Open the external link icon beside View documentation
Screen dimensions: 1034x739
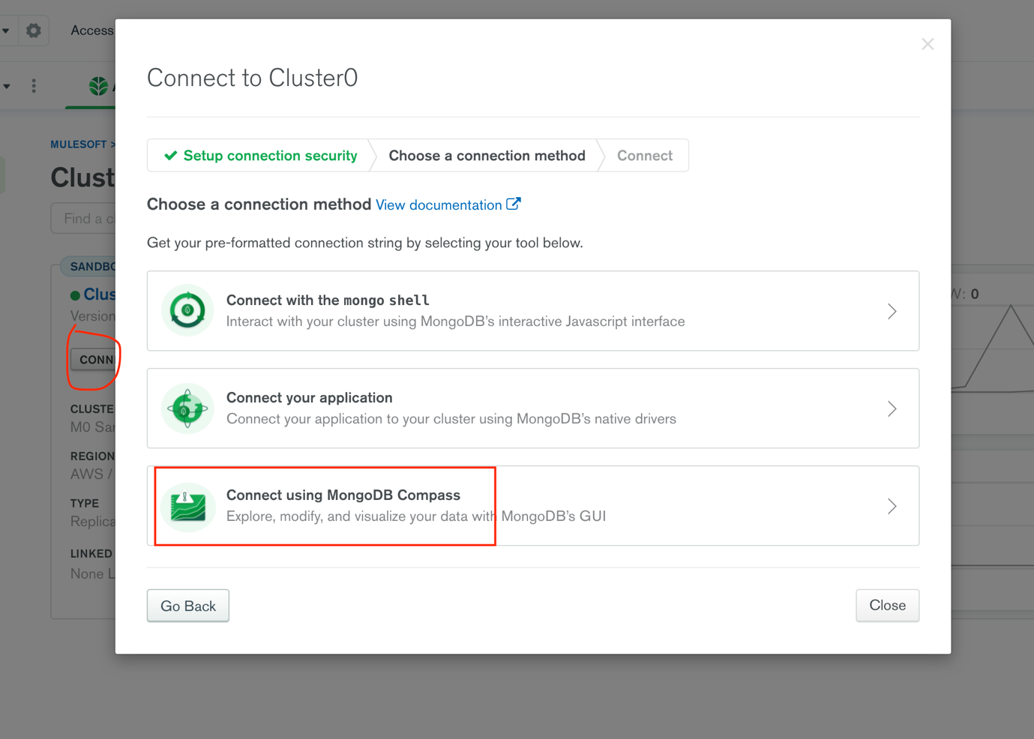point(513,204)
